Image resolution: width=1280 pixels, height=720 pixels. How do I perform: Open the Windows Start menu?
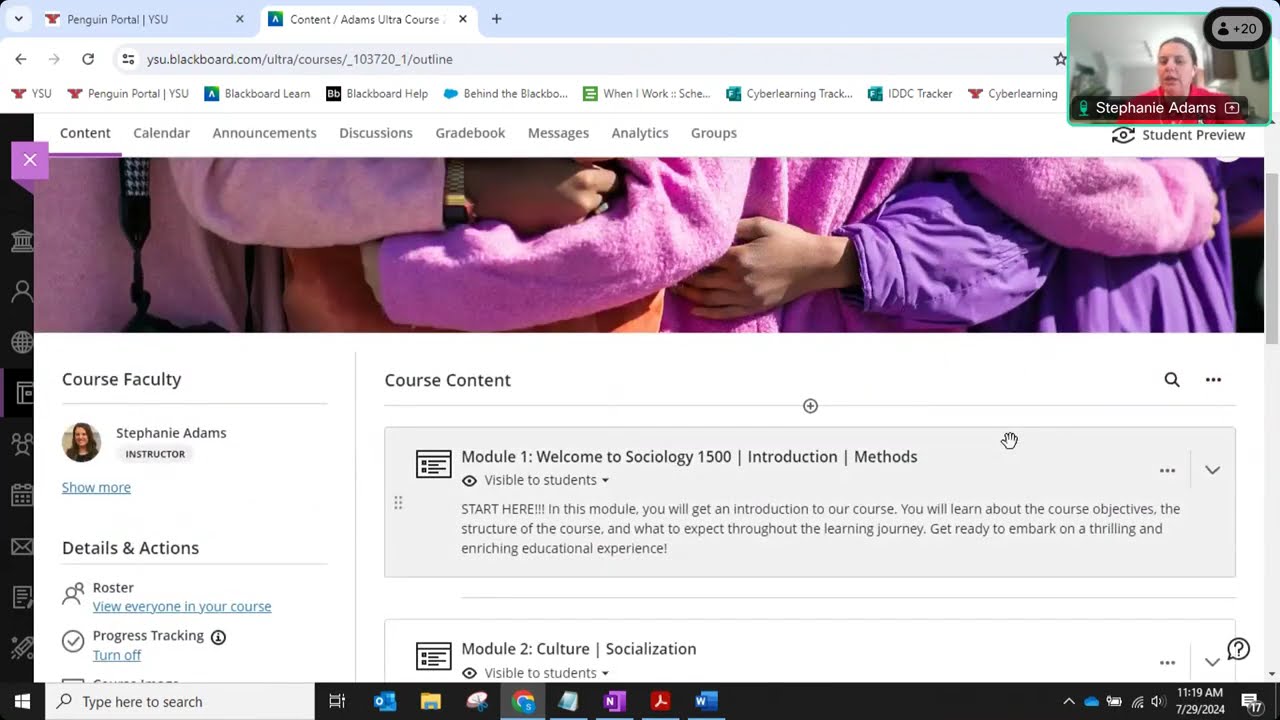pos(22,702)
